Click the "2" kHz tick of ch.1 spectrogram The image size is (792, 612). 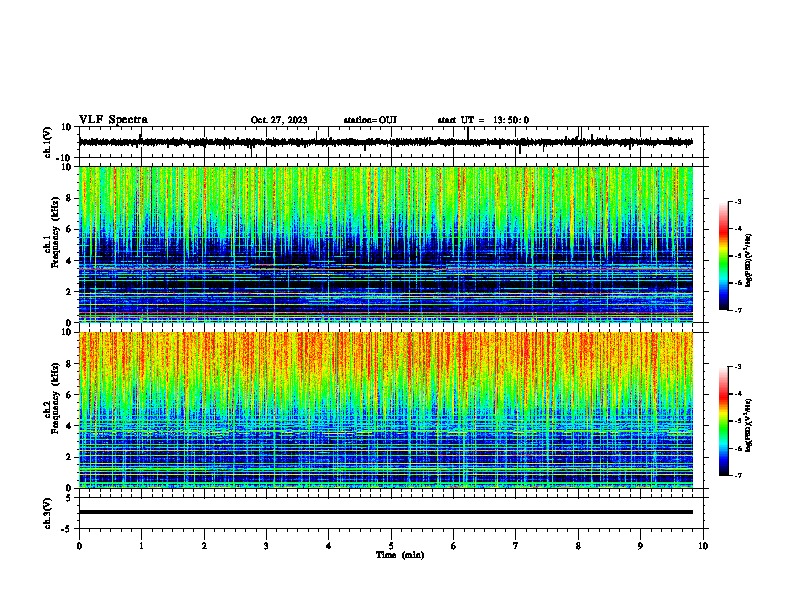point(69,292)
